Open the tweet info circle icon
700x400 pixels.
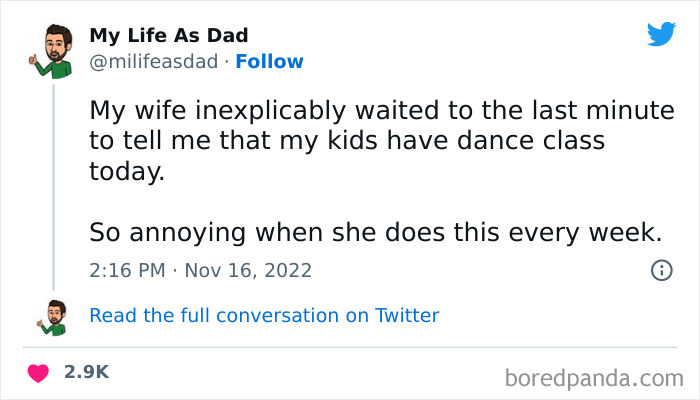(661, 270)
